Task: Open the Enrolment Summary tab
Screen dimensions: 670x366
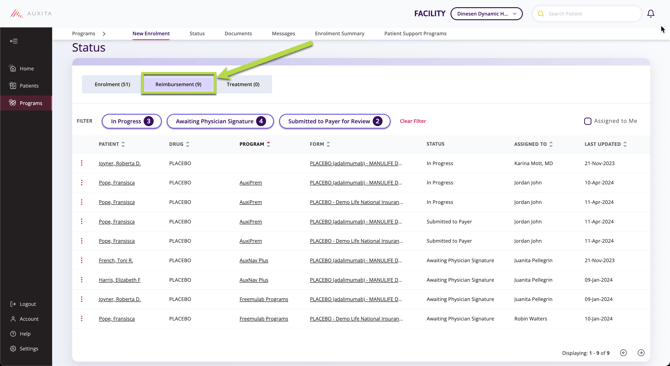Action: 340,34
